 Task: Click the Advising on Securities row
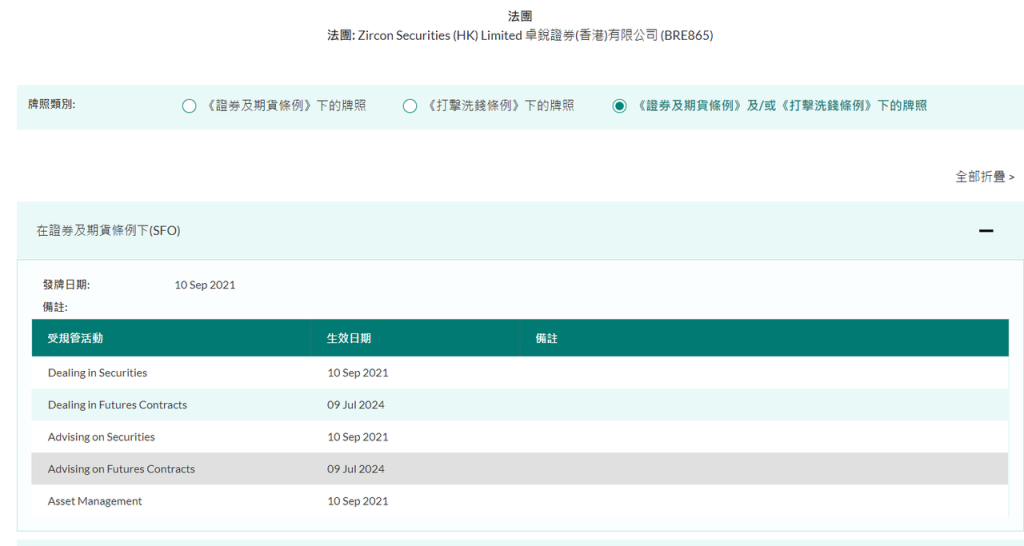[520, 437]
